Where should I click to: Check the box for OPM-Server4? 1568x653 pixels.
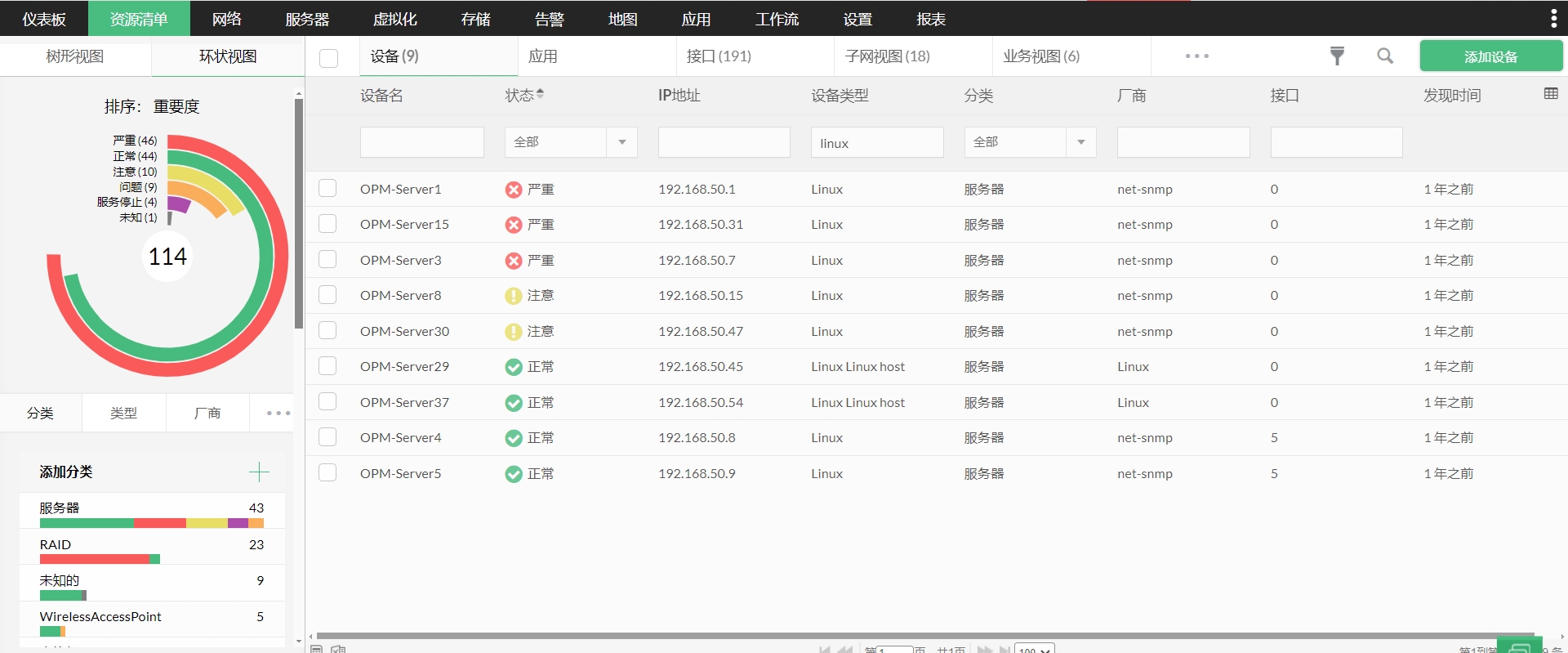tap(327, 437)
